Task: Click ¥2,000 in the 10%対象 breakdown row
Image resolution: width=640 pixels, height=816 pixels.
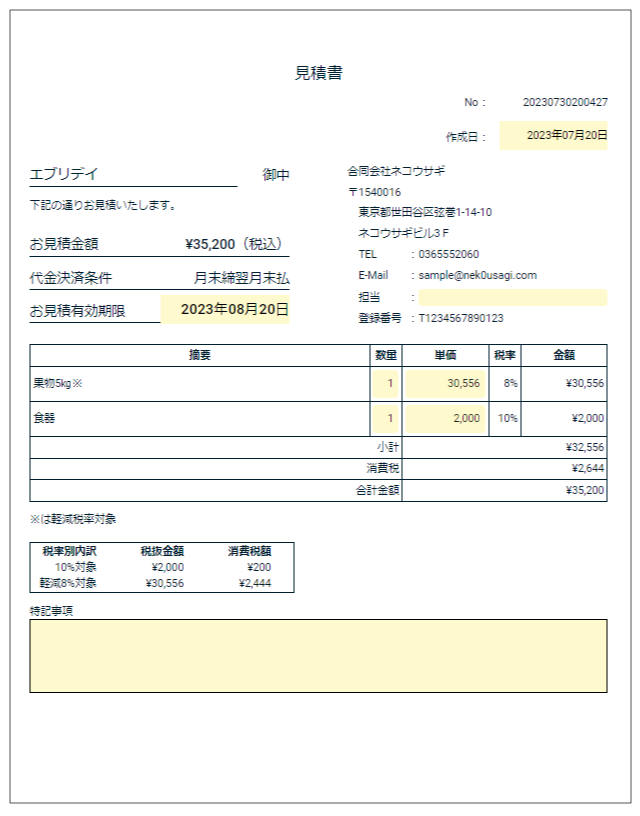Action: pos(168,567)
